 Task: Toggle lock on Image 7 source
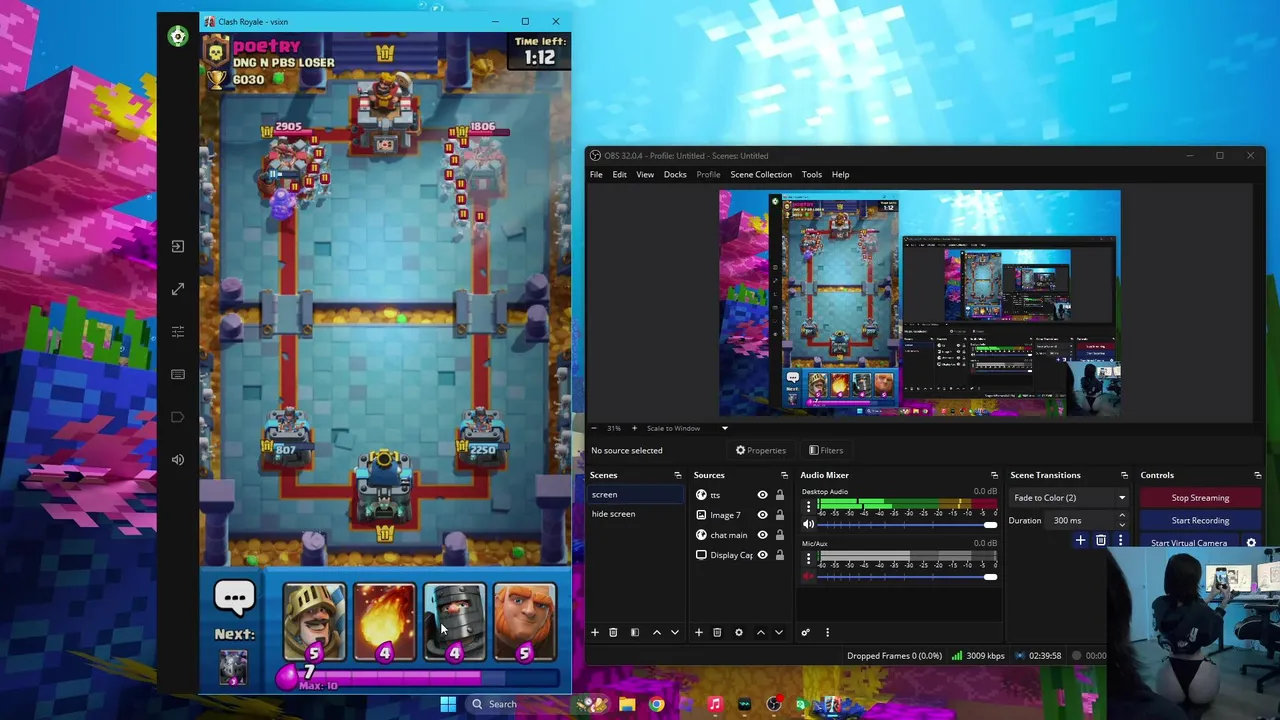click(780, 515)
